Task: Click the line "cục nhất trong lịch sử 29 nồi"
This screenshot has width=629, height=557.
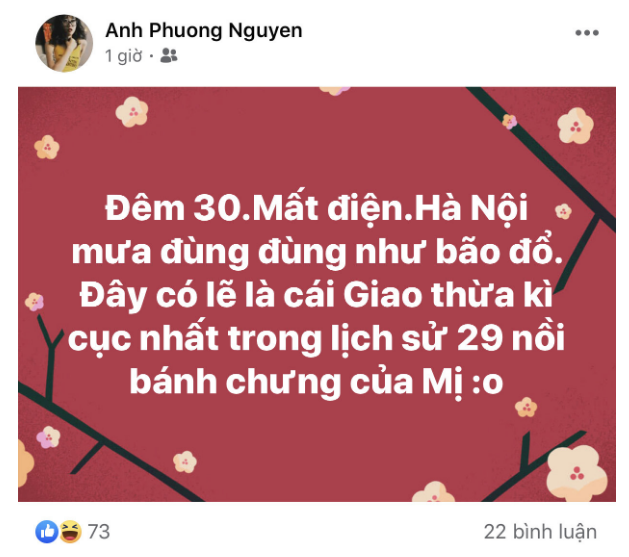Action: [x=316, y=338]
